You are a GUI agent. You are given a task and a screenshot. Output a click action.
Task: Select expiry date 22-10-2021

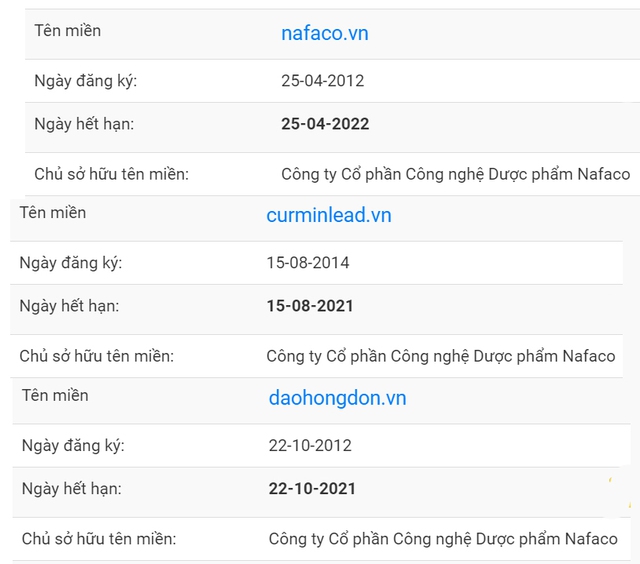[x=312, y=489]
